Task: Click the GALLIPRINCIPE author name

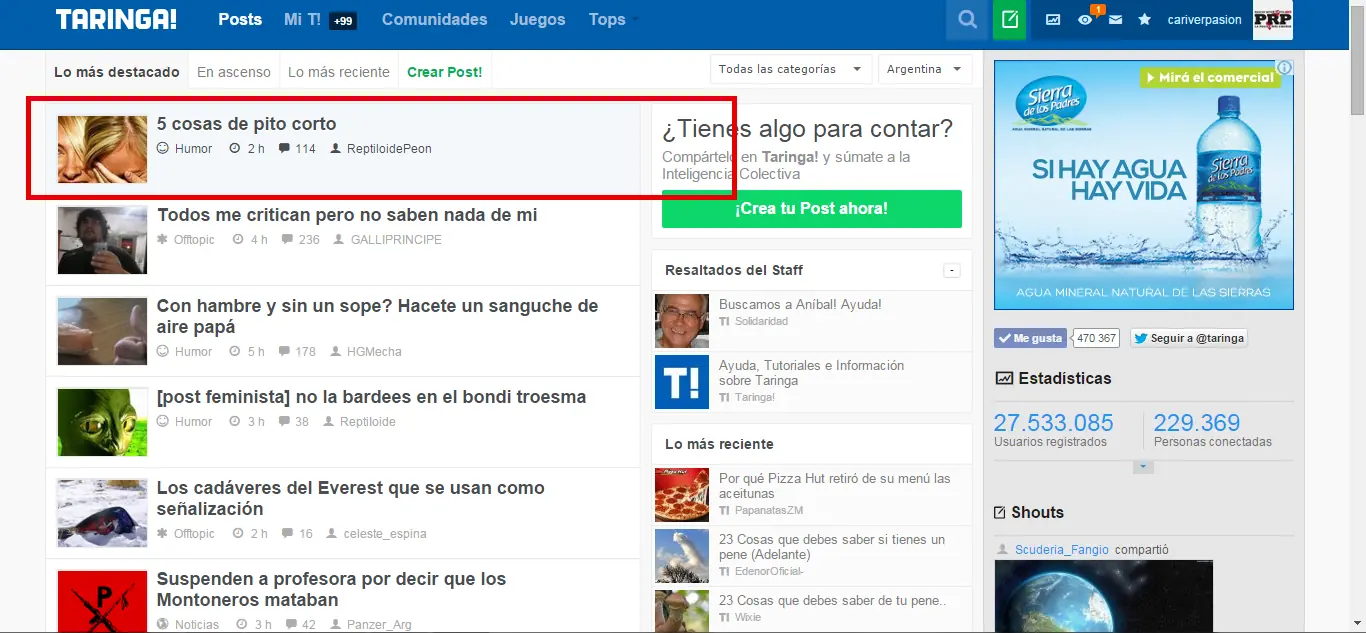Action: [x=396, y=240]
